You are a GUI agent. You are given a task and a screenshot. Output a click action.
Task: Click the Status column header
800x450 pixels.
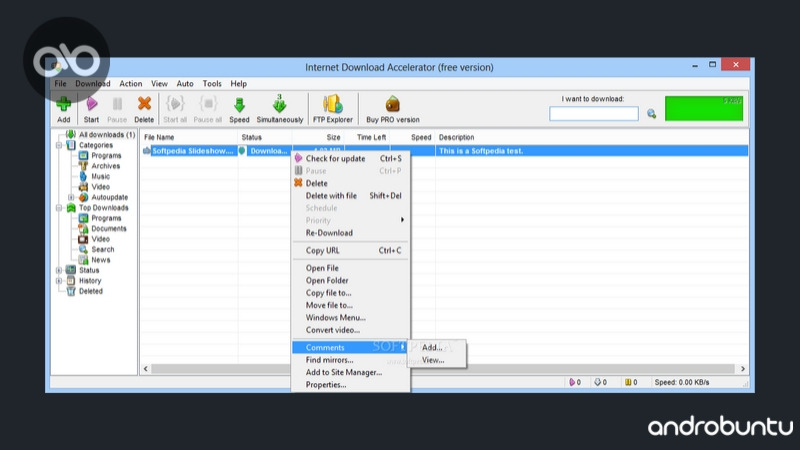pos(265,137)
